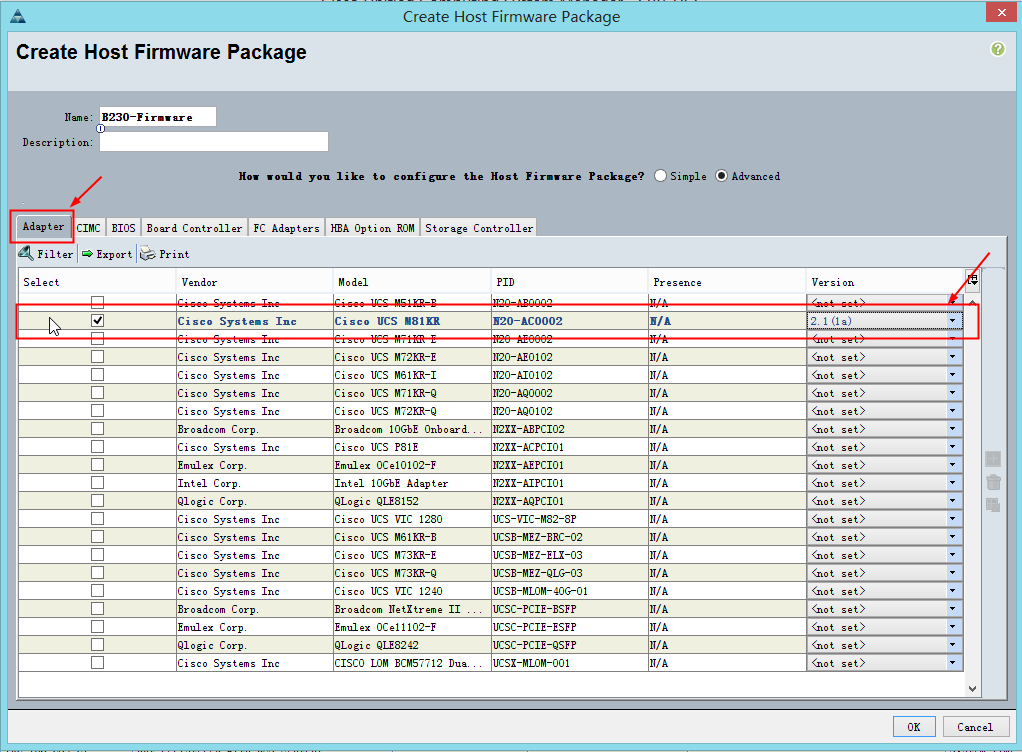Image resolution: width=1022 pixels, height=752 pixels.
Task: Sort table by Version column header
Action: click(884, 282)
